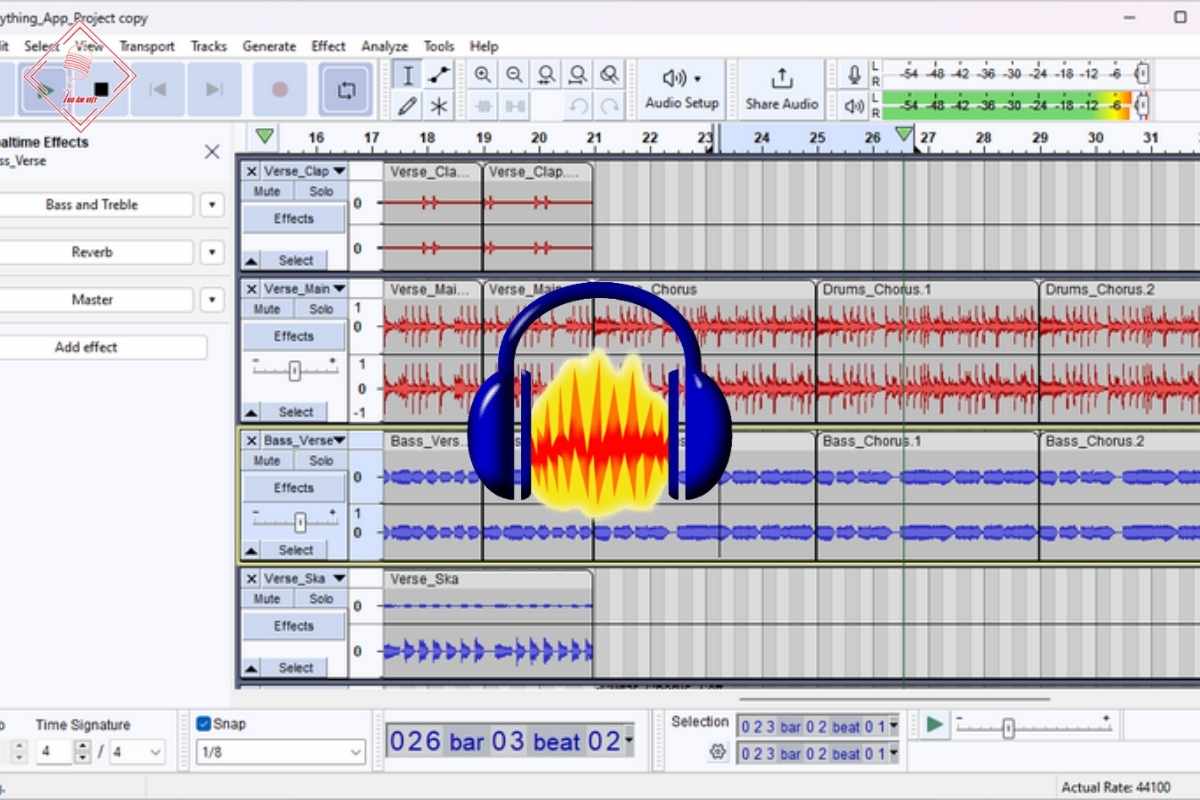The height and width of the screenshot is (800, 1200).
Task: Select the Draw pencil tool
Action: click(407, 105)
